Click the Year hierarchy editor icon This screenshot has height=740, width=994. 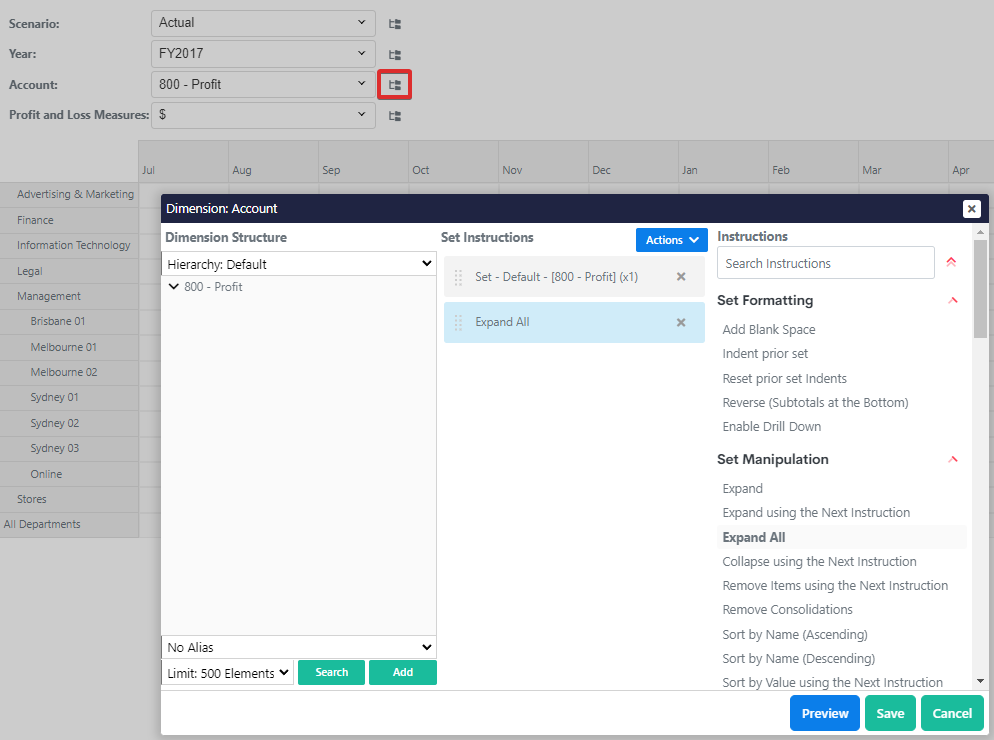point(394,54)
